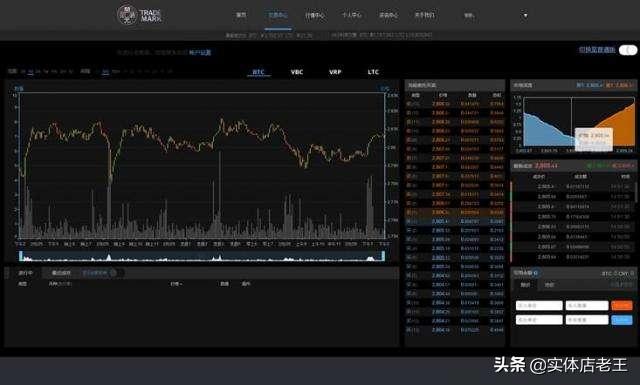
Task: Toggle the white switch at top right
Action: (628, 50)
